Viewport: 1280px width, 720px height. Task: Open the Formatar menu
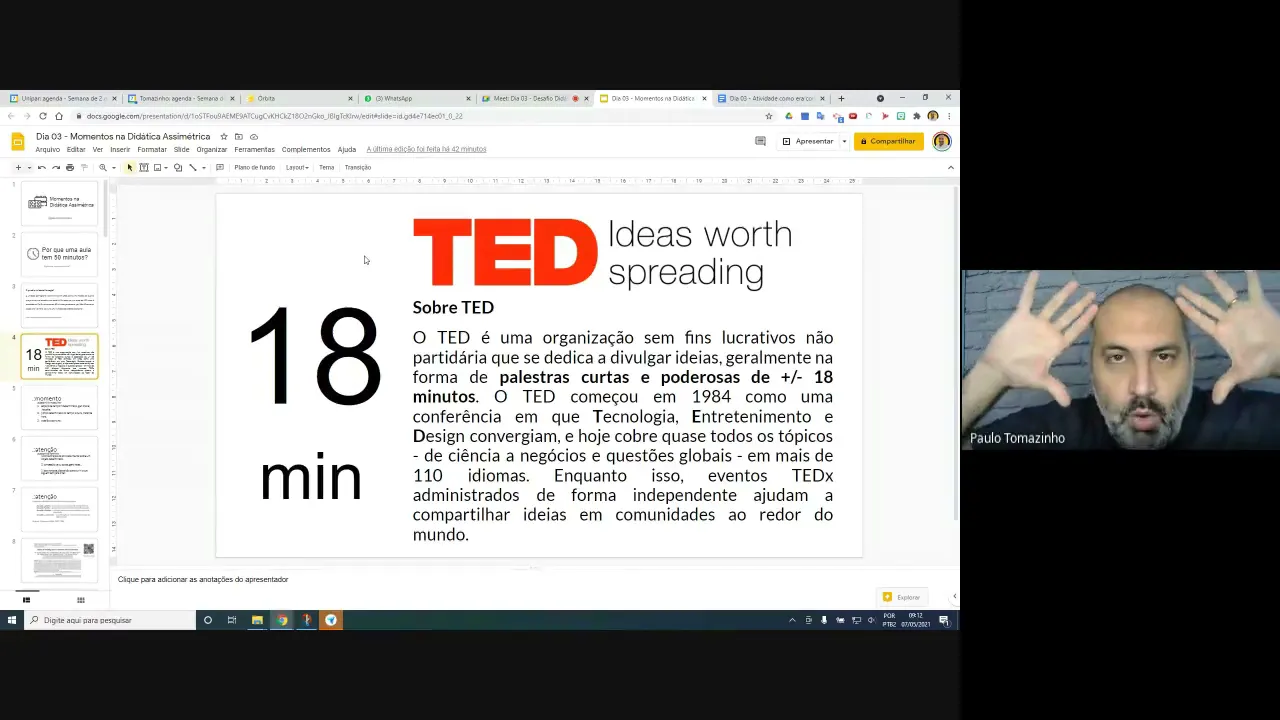pyautogui.click(x=152, y=149)
